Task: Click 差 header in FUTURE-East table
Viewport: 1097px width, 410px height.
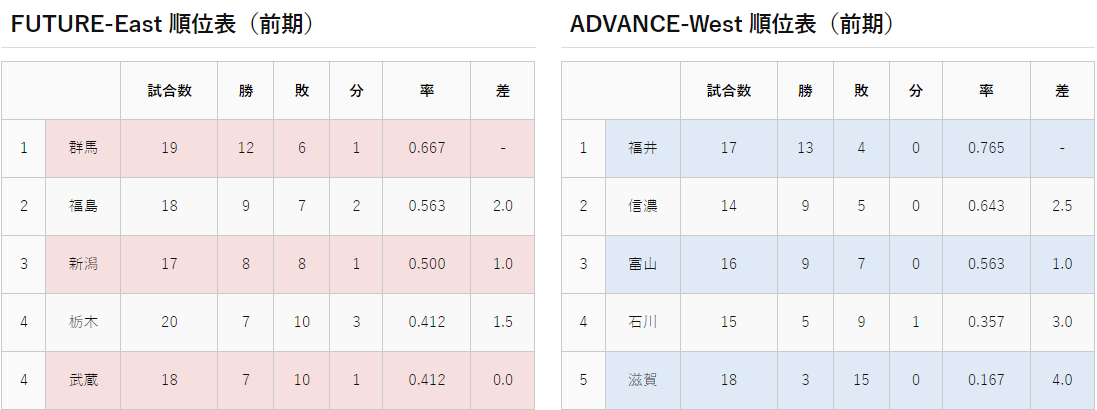Action: pos(503,91)
